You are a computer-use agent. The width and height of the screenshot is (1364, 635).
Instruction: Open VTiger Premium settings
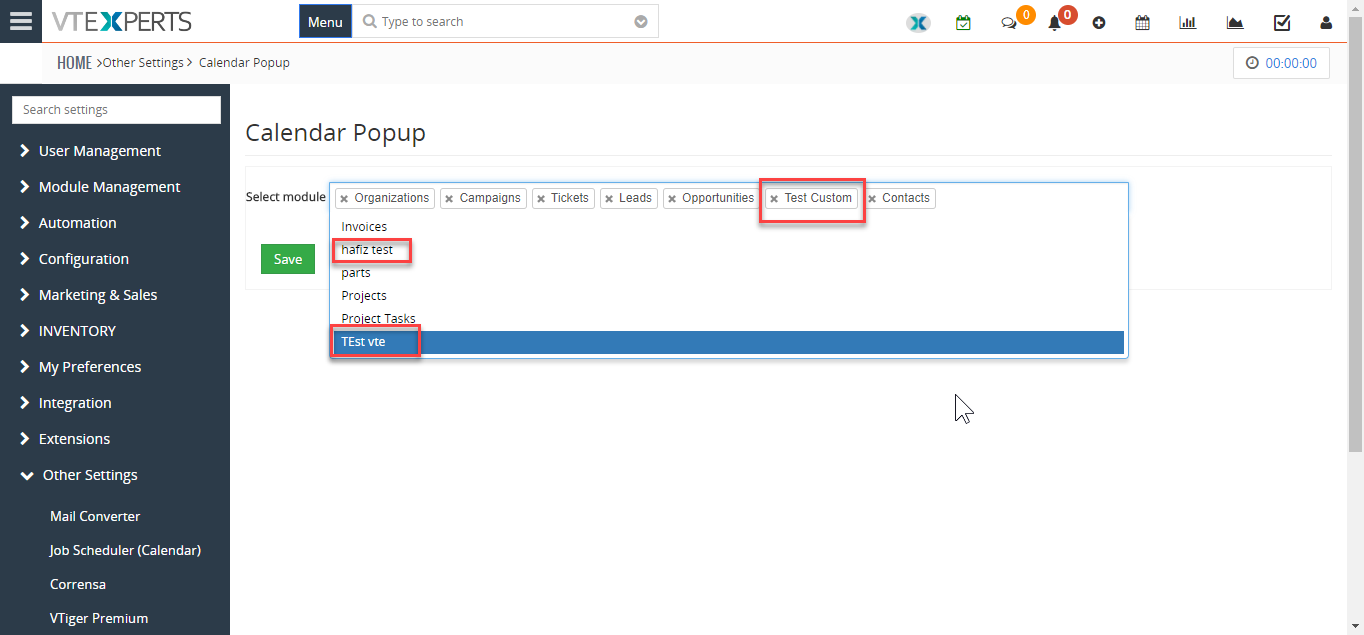tap(99, 618)
